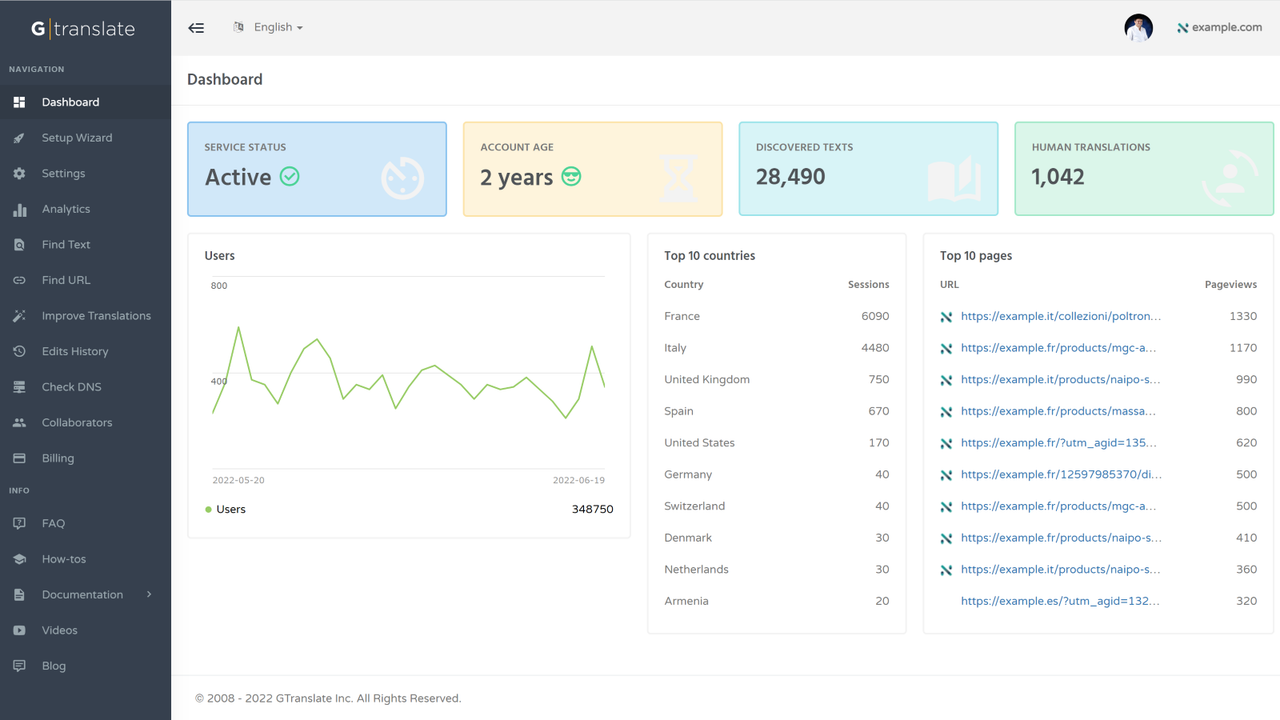Open the FAQ page from Info section

(x=55, y=523)
